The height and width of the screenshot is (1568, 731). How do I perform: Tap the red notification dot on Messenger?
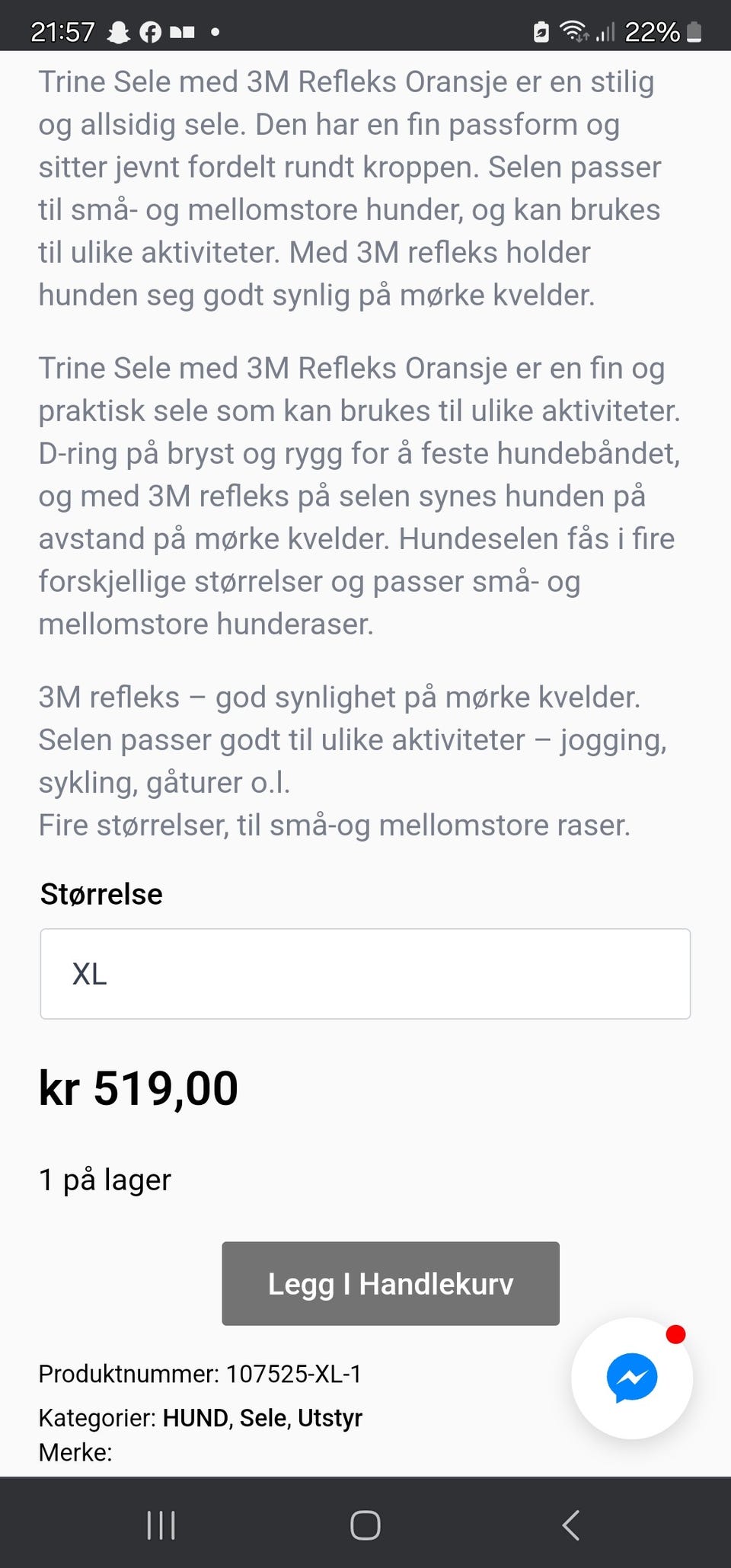675,1334
